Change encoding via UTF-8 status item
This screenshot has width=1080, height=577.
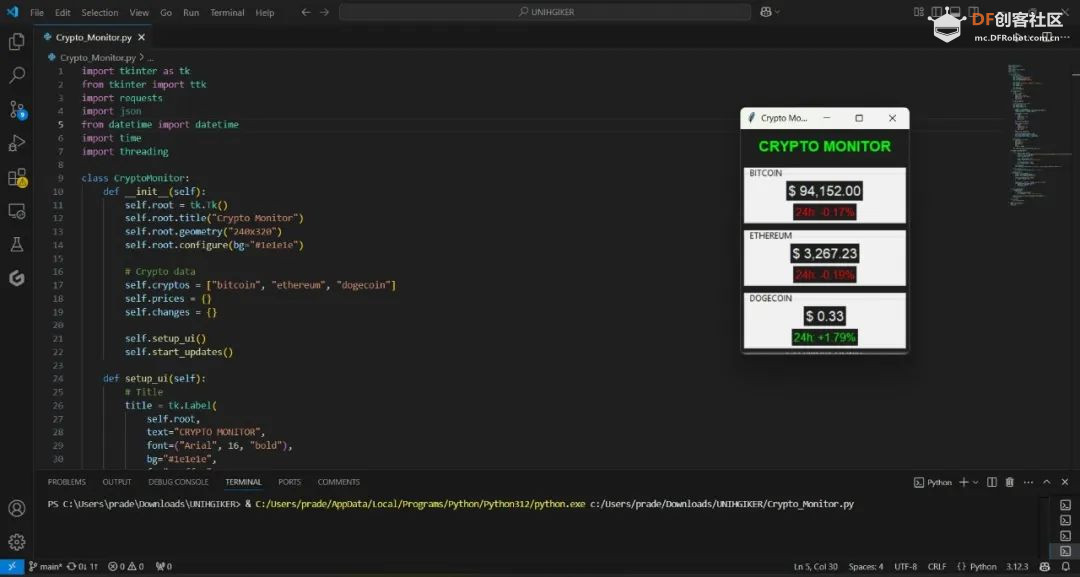tap(905, 567)
